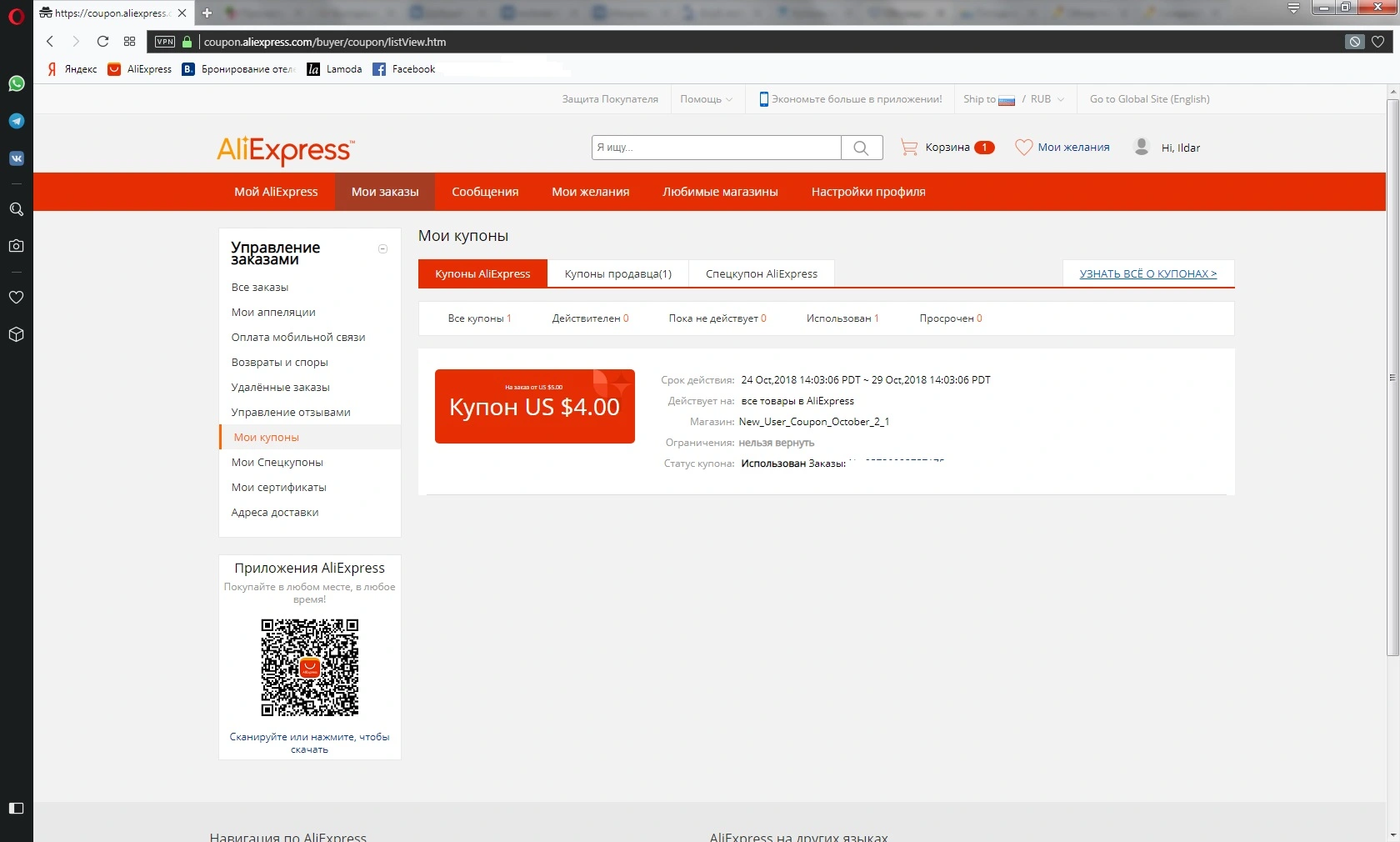Click the page vertical scrollbar

1392,377
